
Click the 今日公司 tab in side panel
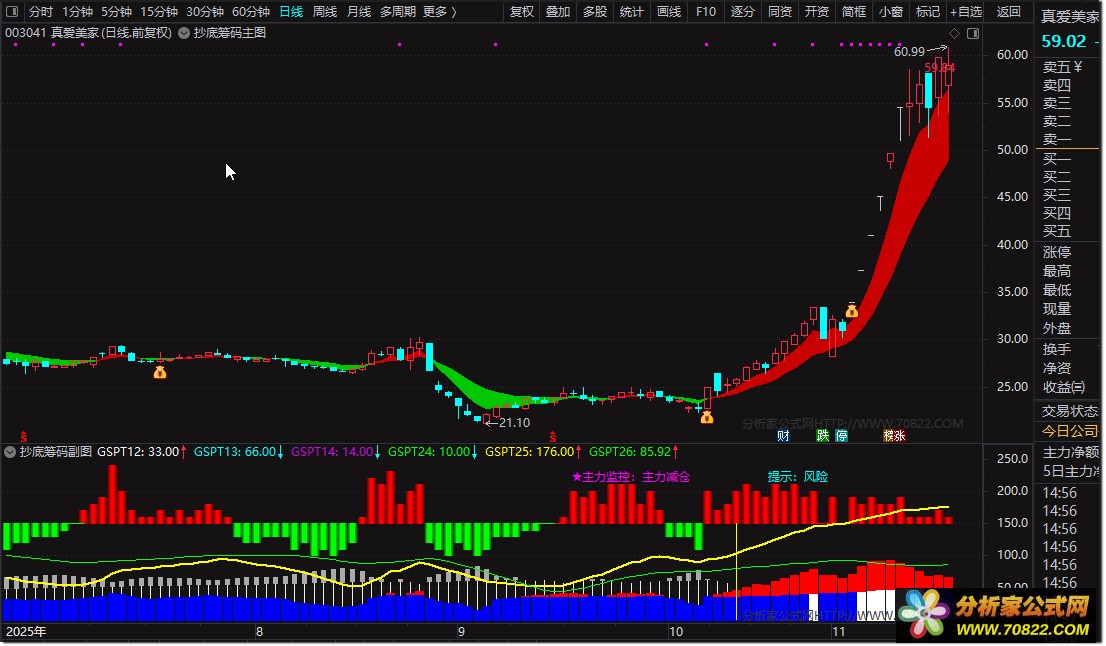pyautogui.click(x=1070, y=431)
